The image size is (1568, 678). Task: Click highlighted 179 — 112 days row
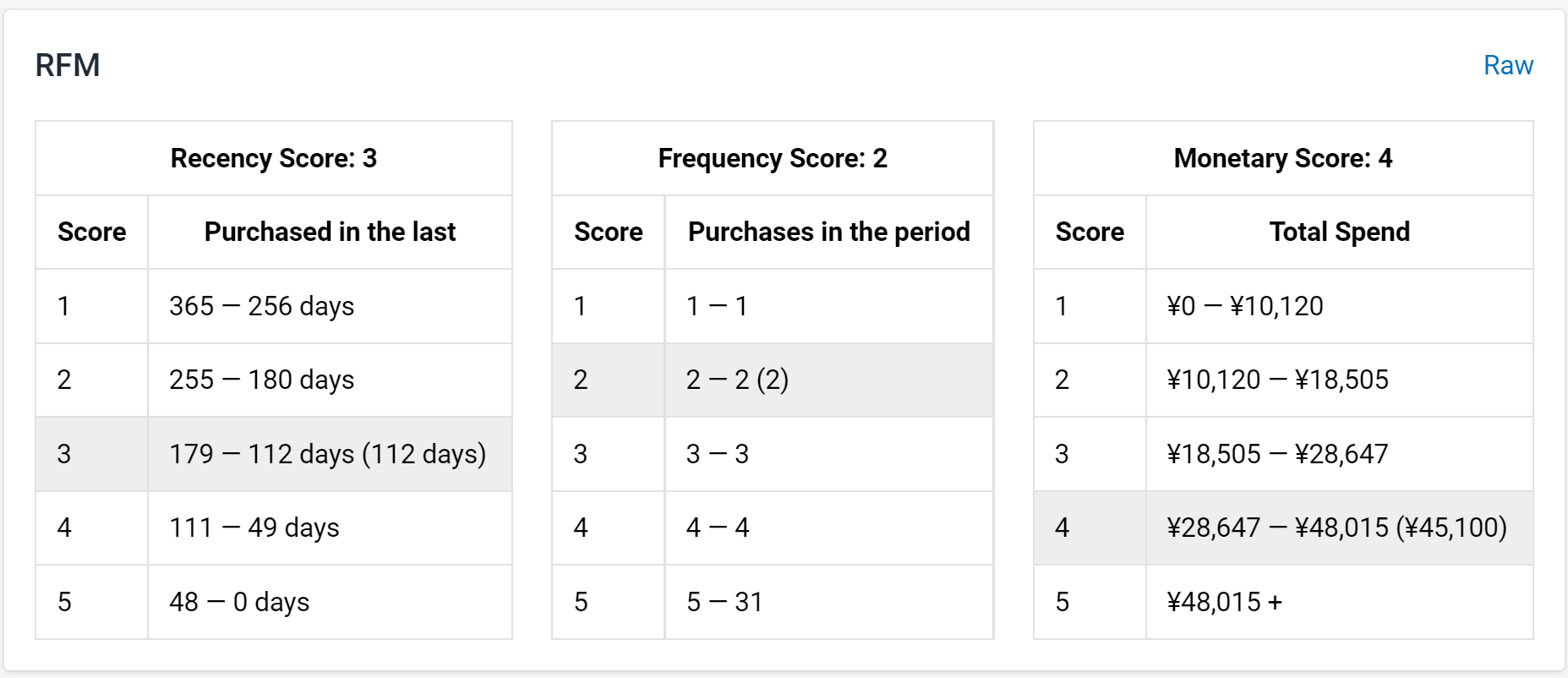(x=274, y=454)
